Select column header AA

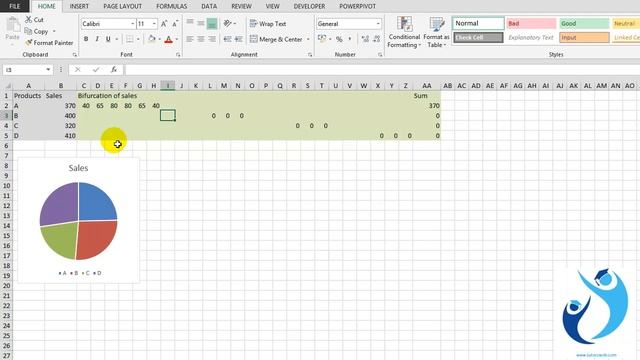[427, 85]
